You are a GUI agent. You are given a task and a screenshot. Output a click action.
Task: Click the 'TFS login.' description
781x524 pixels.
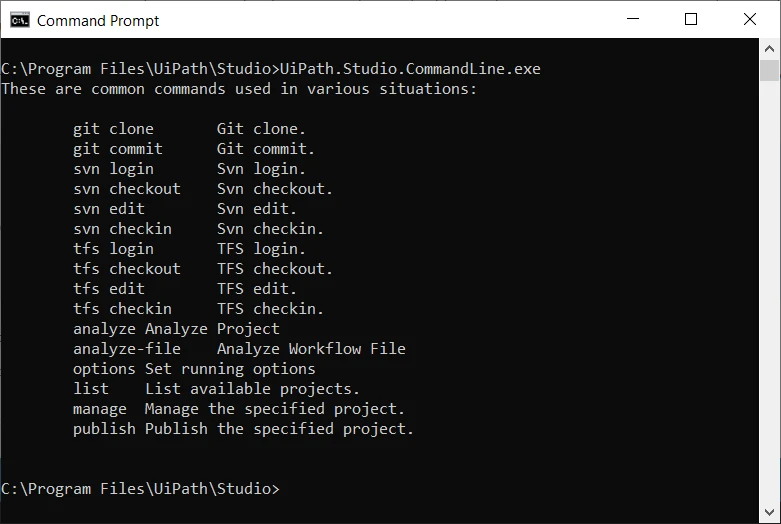(261, 249)
